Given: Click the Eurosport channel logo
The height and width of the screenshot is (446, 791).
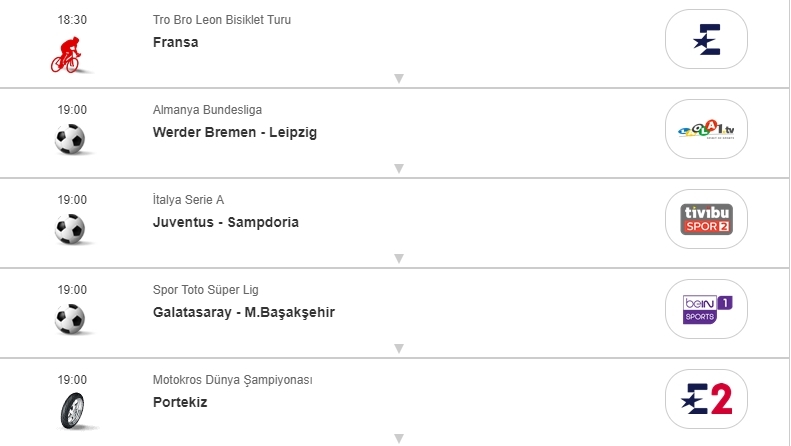Looking at the screenshot, I should (706, 39).
